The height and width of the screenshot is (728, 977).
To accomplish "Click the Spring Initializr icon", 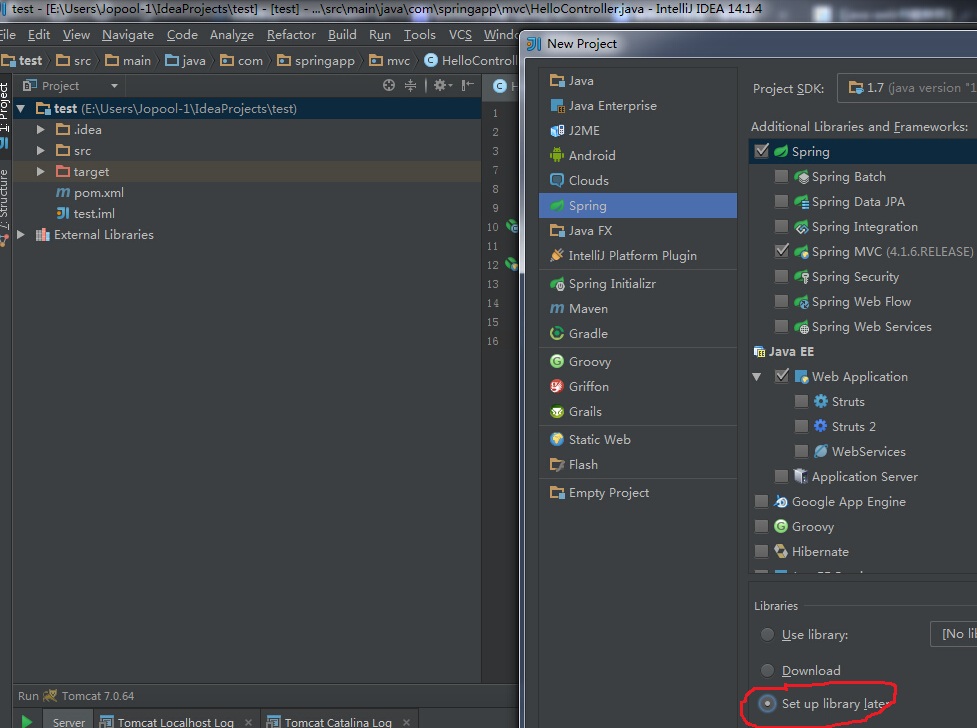I will tap(557, 284).
